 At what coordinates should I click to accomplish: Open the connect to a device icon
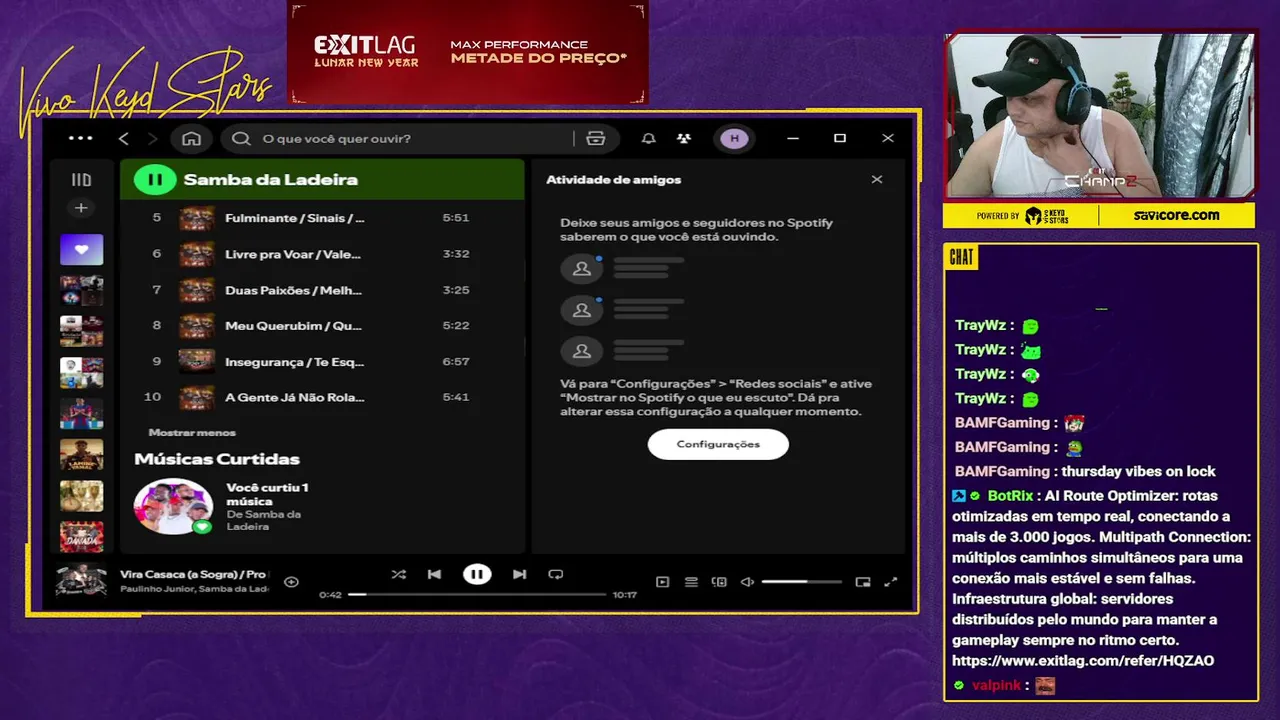point(718,582)
